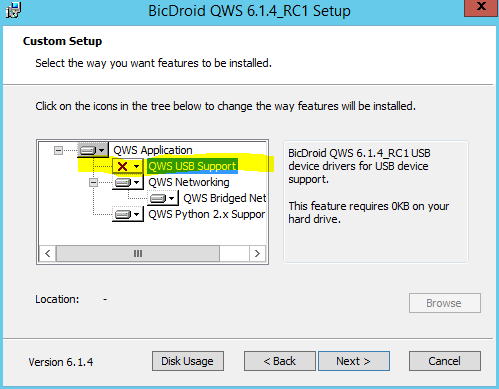Select the QWS Networking tree item
The width and height of the screenshot is (499, 389).
189,182
